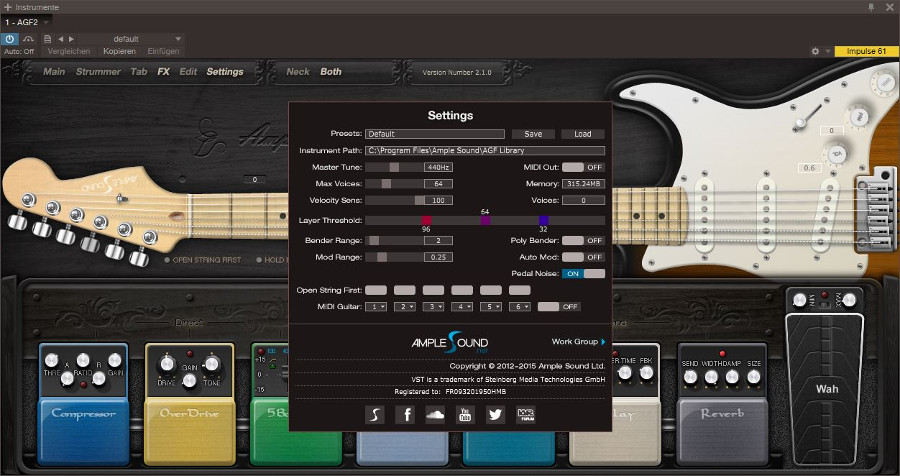Open MIDI Guitar channel 3 dropdown

click(433, 307)
